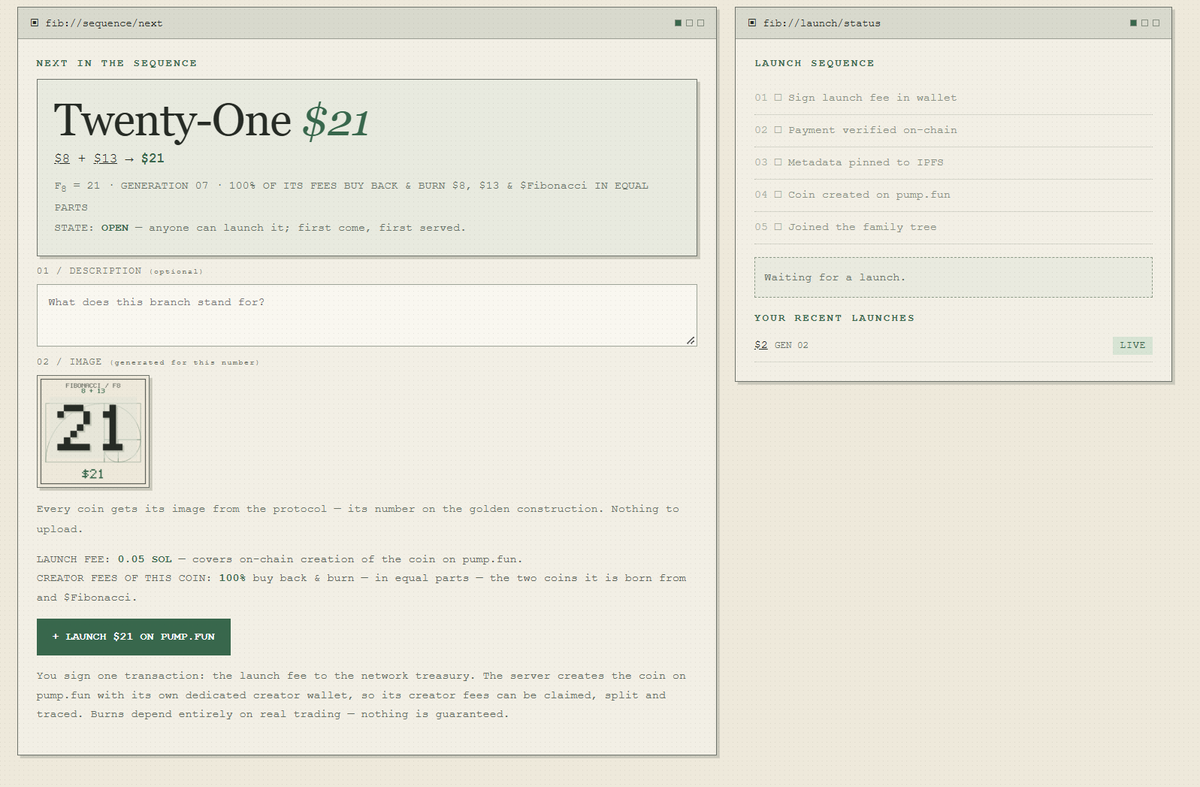Click the filled square control in the launch status window

click(x=1134, y=23)
